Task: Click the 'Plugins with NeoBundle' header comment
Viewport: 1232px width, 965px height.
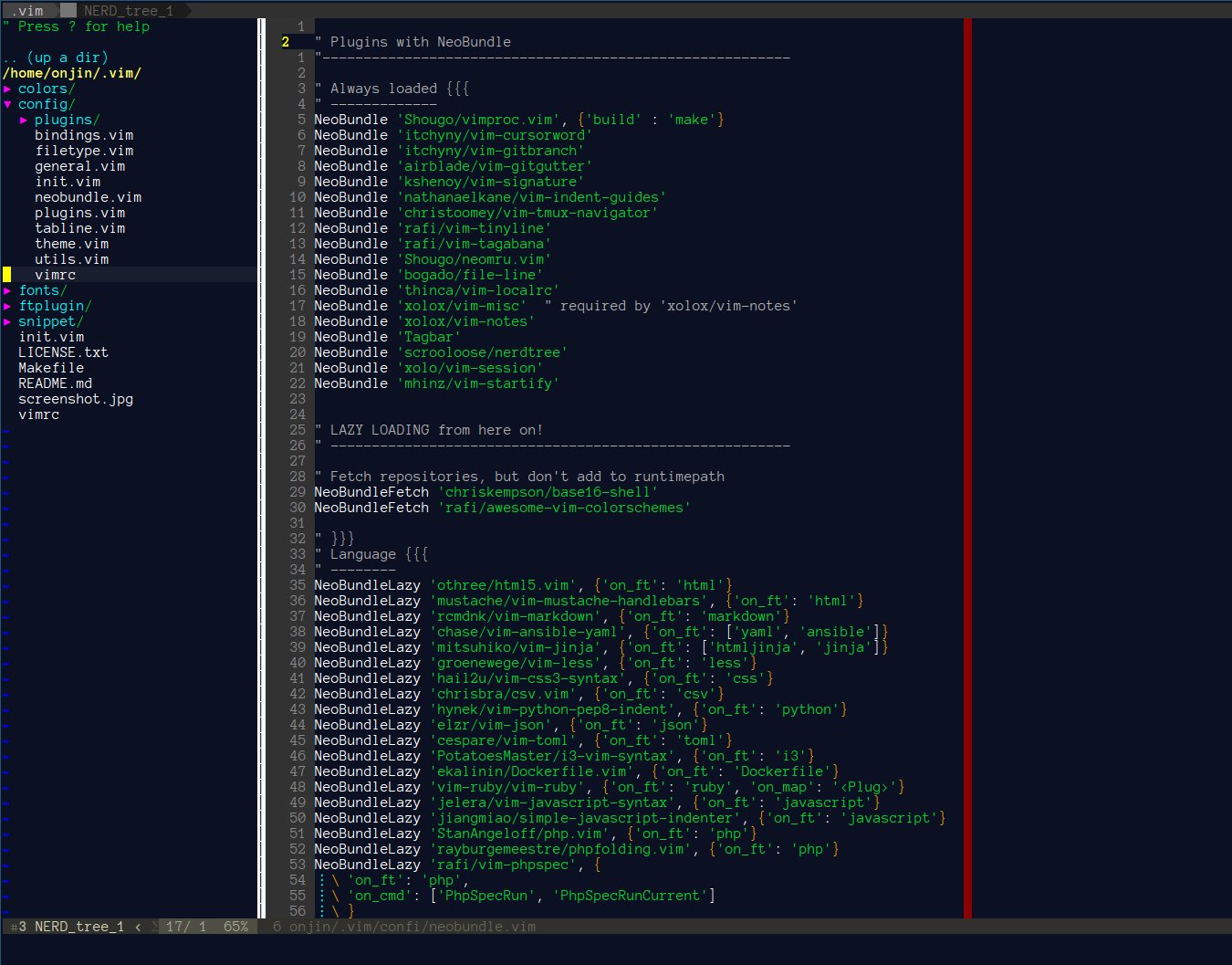Action: tap(412, 42)
